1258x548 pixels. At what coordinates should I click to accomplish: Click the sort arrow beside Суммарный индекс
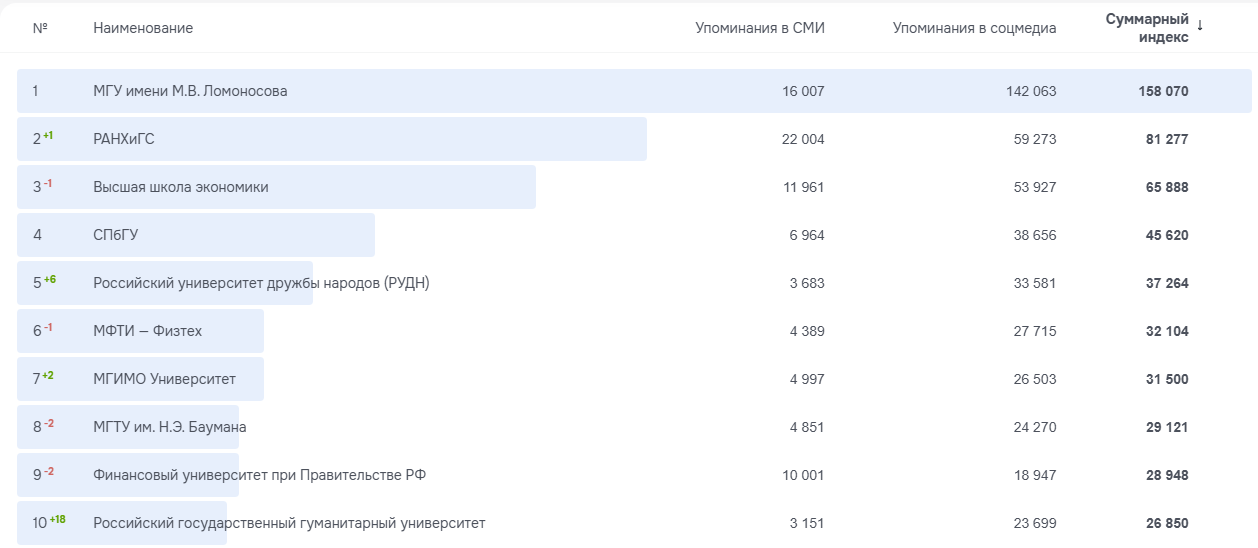point(1200,25)
